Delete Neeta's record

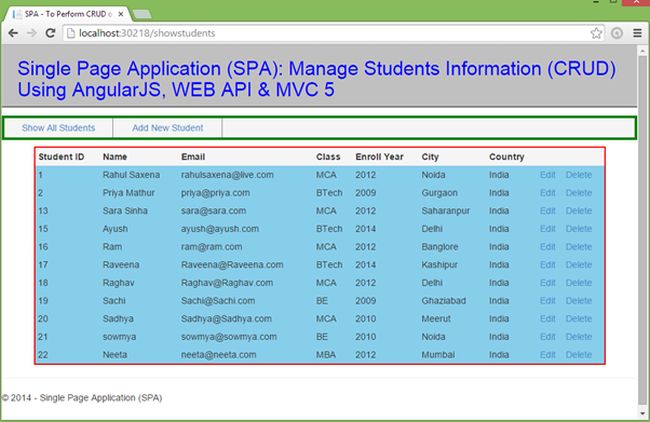pos(579,355)
